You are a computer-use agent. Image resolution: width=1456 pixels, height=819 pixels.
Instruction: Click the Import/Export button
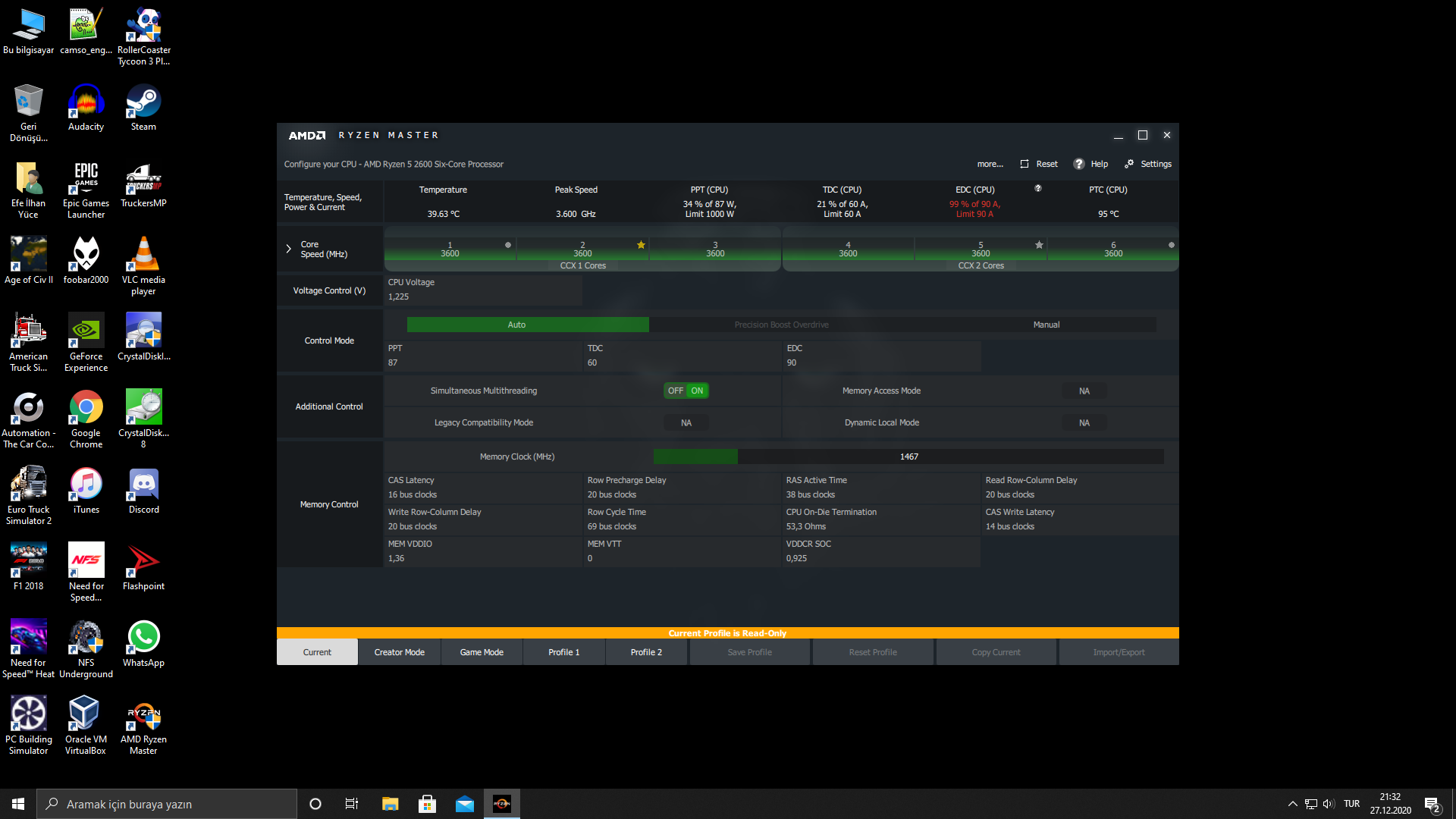tap(1119, 652)
